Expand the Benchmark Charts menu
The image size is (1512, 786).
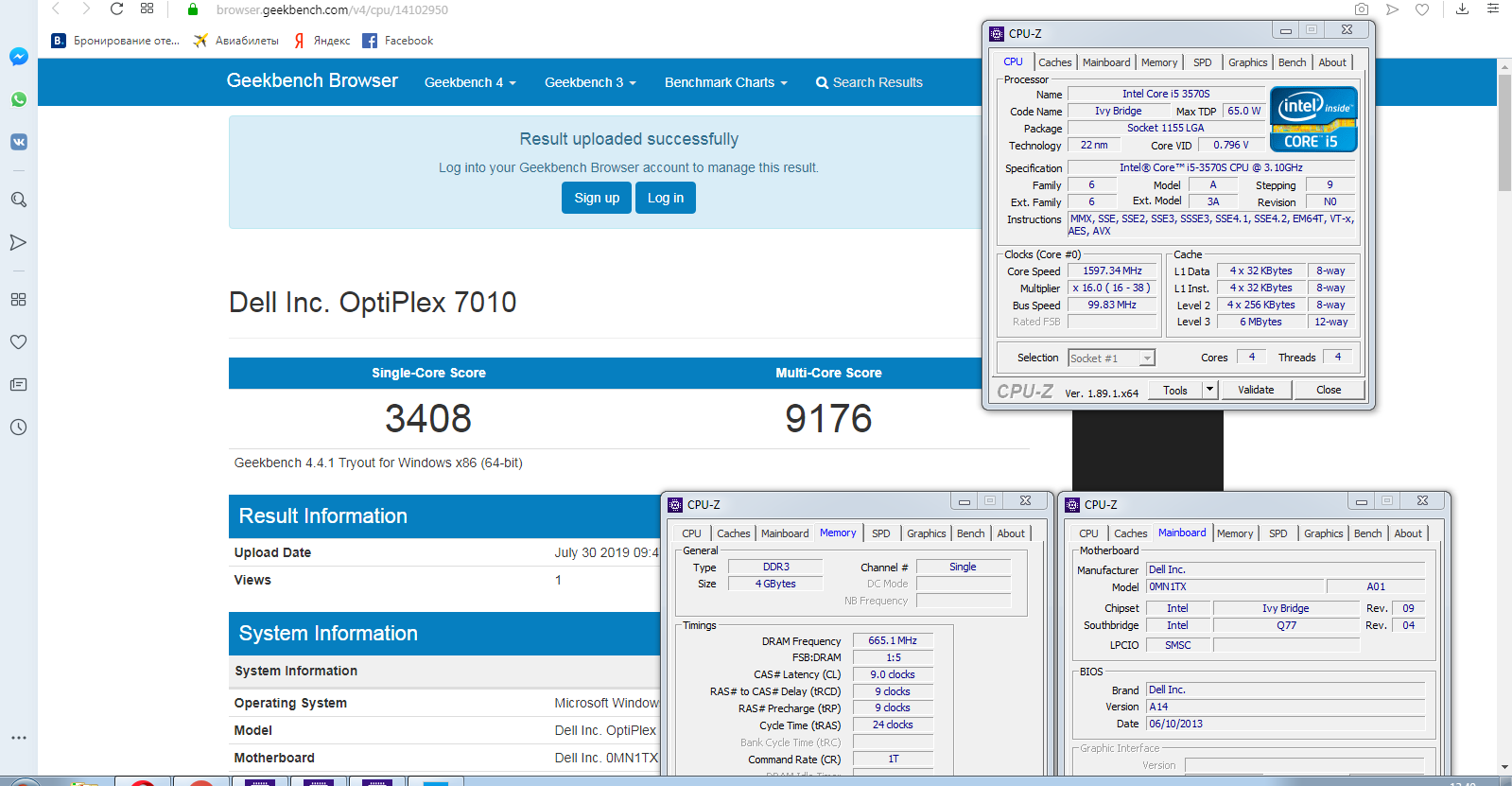point(725,82)
